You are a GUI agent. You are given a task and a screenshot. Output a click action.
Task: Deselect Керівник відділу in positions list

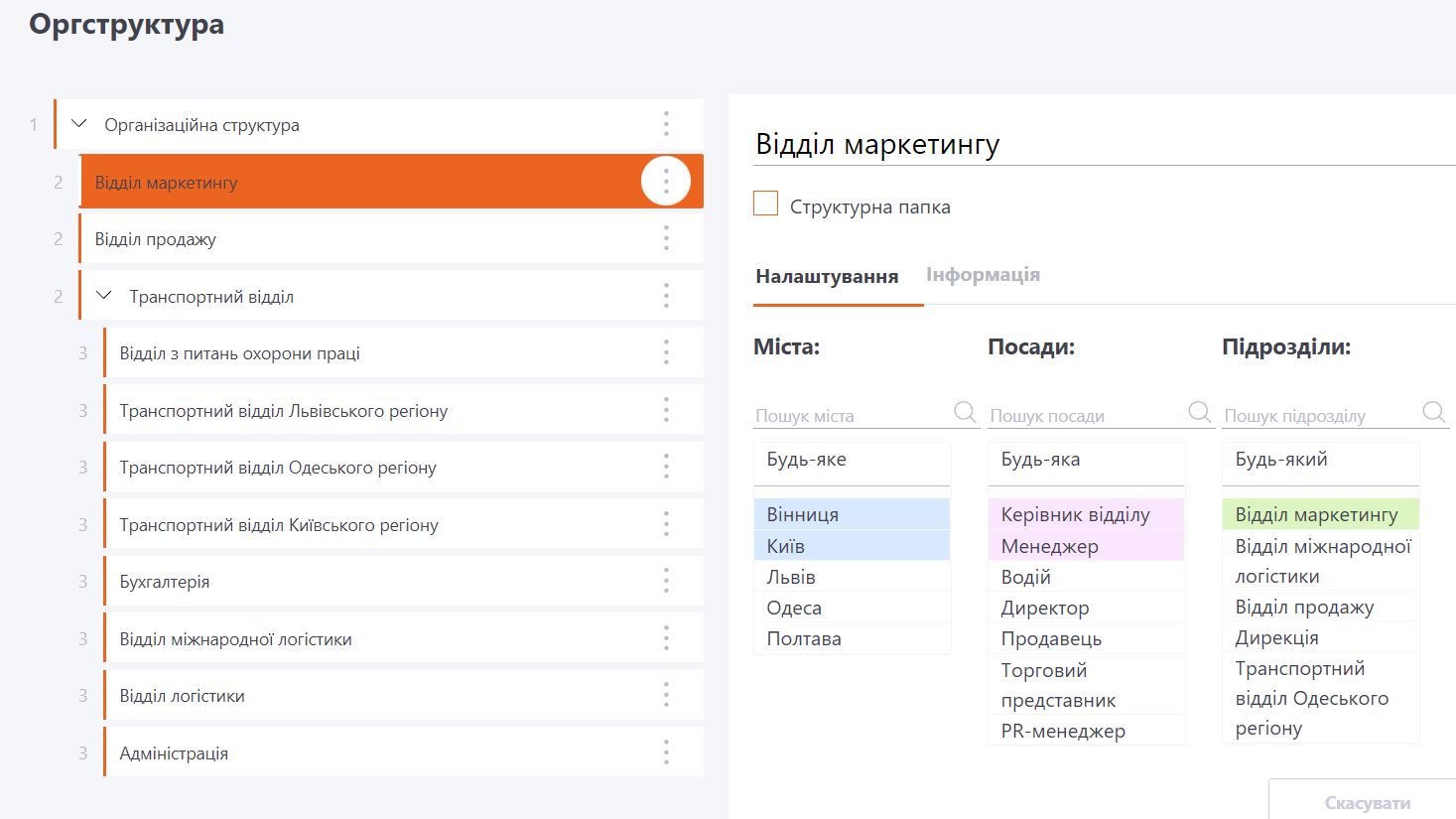pyautogui.click(x=1086, y=514)
